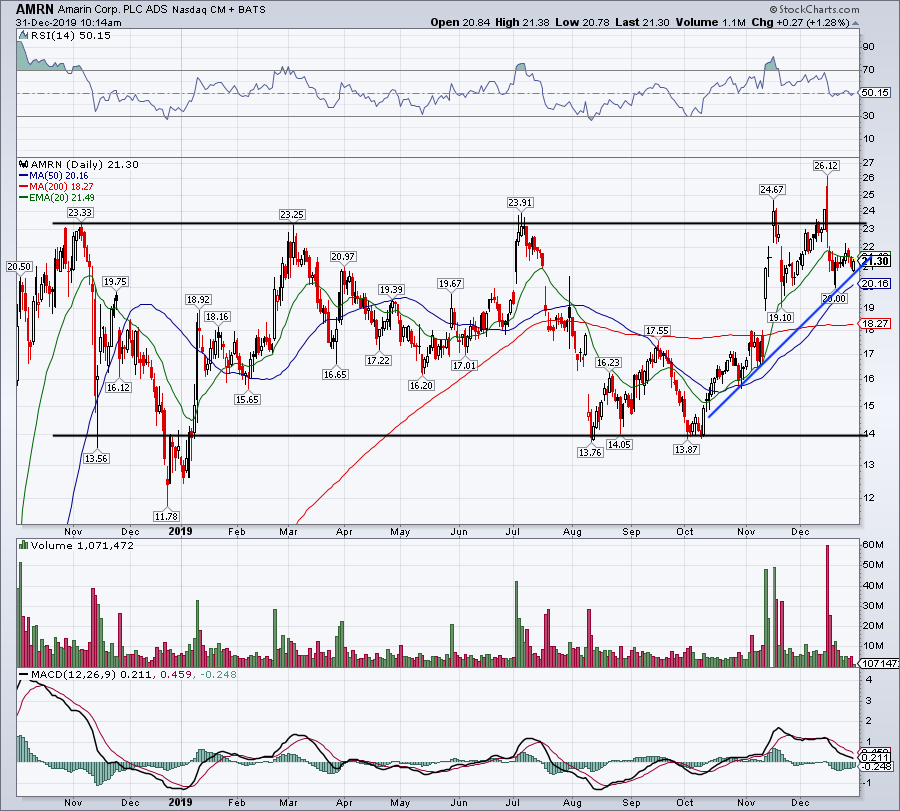This screenshot has width=900, height=811.
Task: Click the 2019 year label under MACD panel
Action: click(x=180, y=802)
